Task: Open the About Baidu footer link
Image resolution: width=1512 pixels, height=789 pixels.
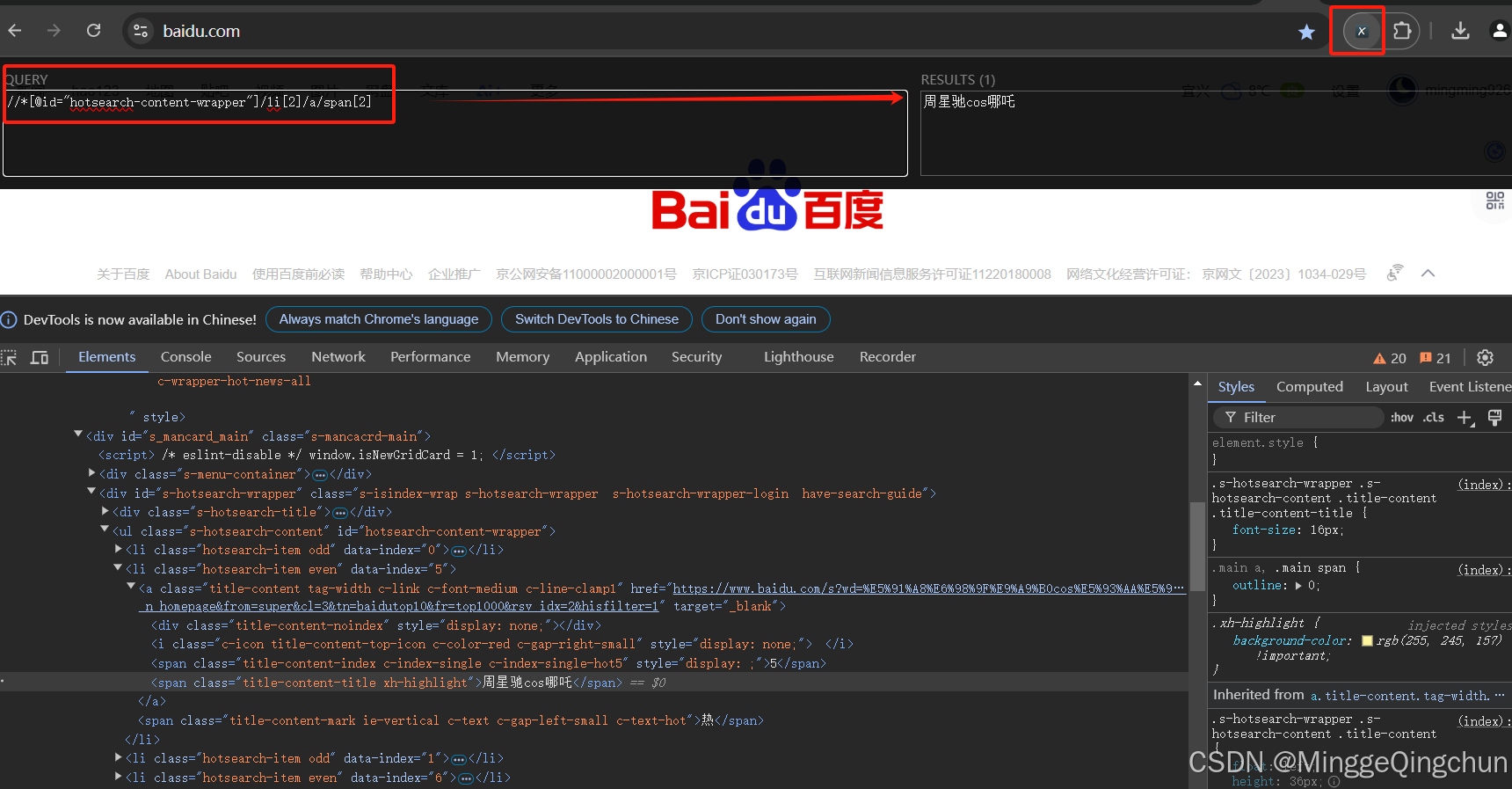Action: [200, 274]
